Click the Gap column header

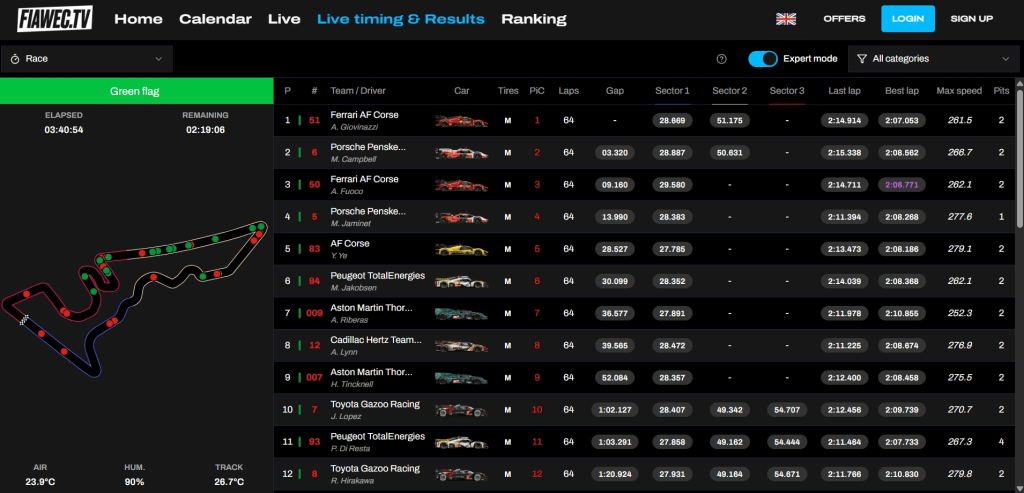[615, 91]
